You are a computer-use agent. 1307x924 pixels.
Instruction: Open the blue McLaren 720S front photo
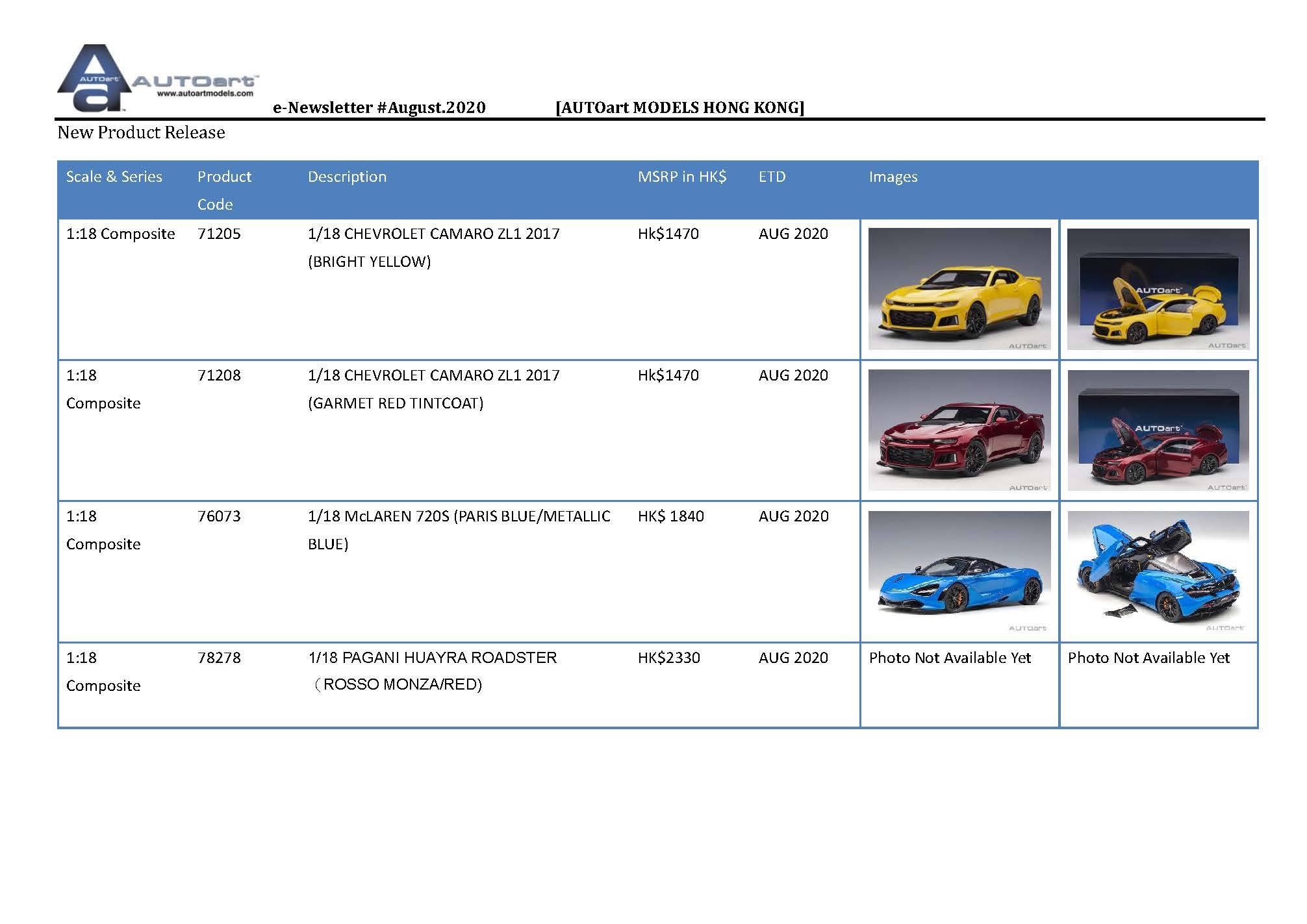tap(959, 571)
